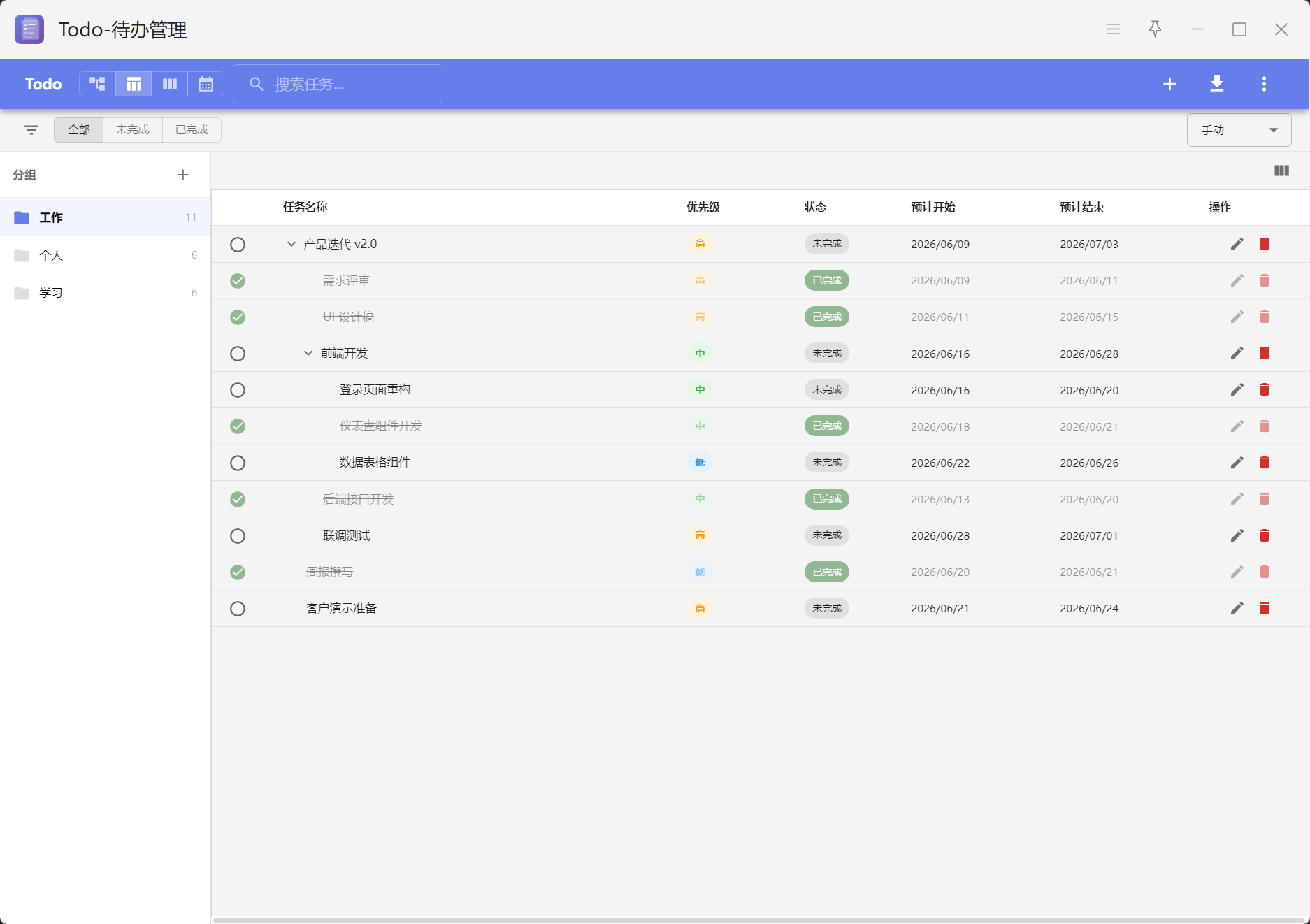
Task: Click the 未完成 status of 产品迭代 v2.0
Action: click(827, 244)
